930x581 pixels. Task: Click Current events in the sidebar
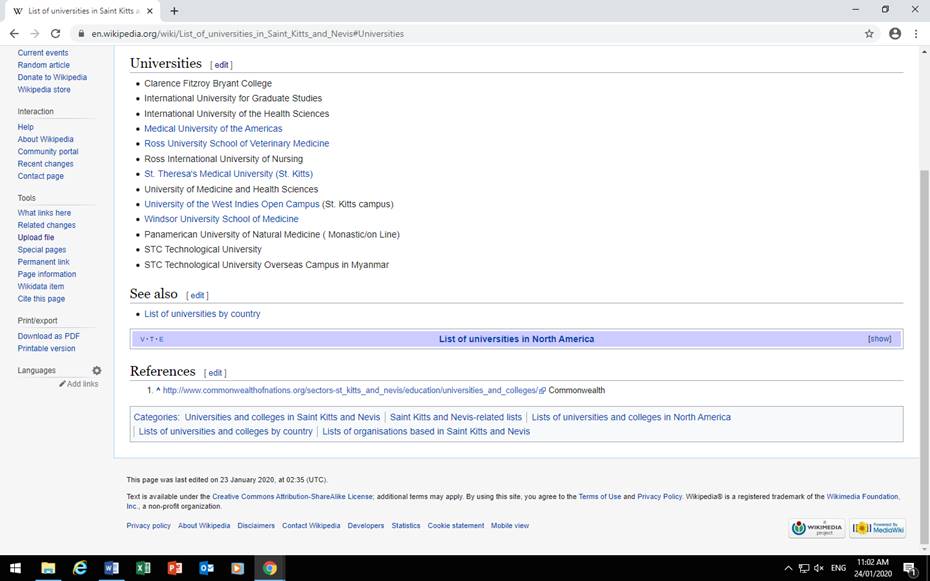43,53
